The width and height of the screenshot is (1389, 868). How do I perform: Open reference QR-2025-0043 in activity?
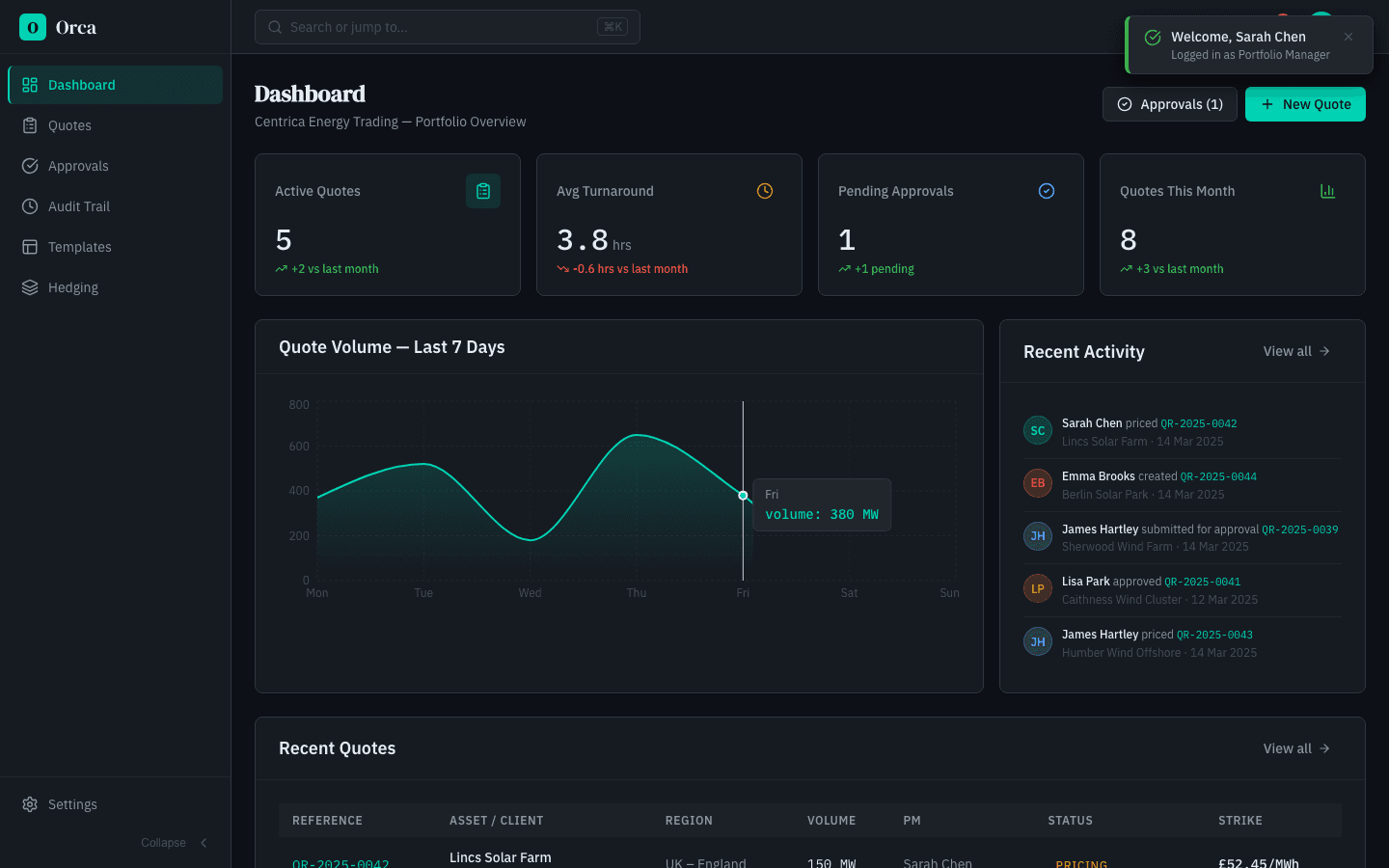click(1214, 635)
